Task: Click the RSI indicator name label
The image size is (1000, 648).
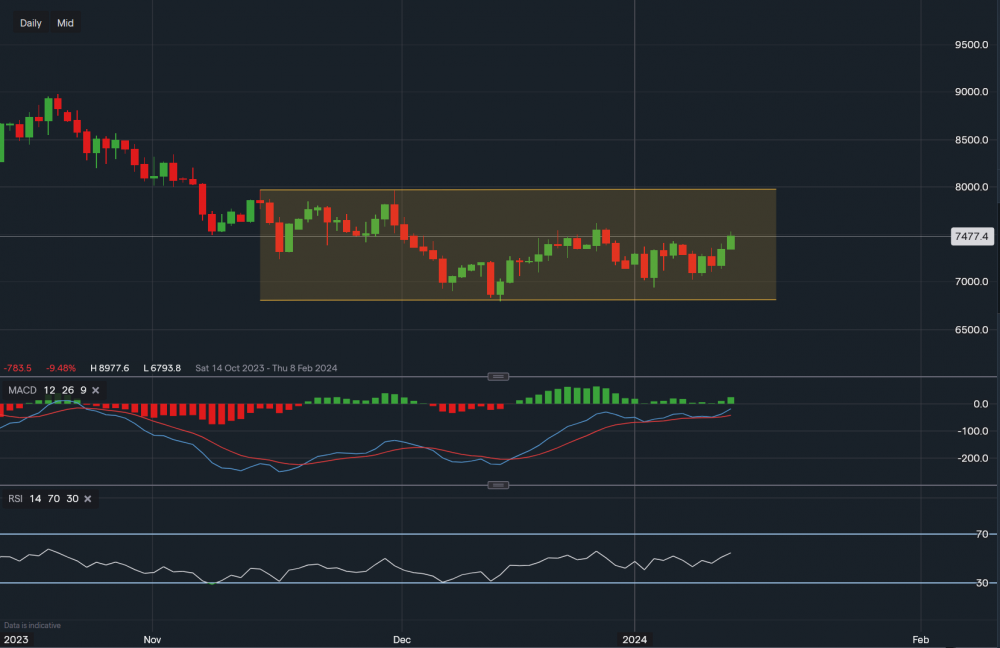Action: tap(14, 498)
